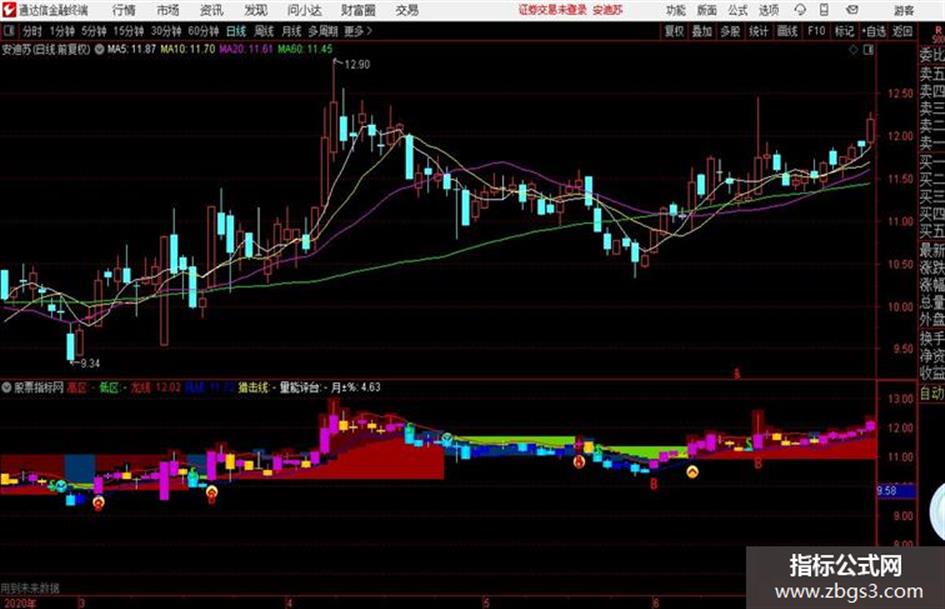This screenshot has height=609, width=945.
Task: Open the 行情 menu
Action: [x=124, y=10]
